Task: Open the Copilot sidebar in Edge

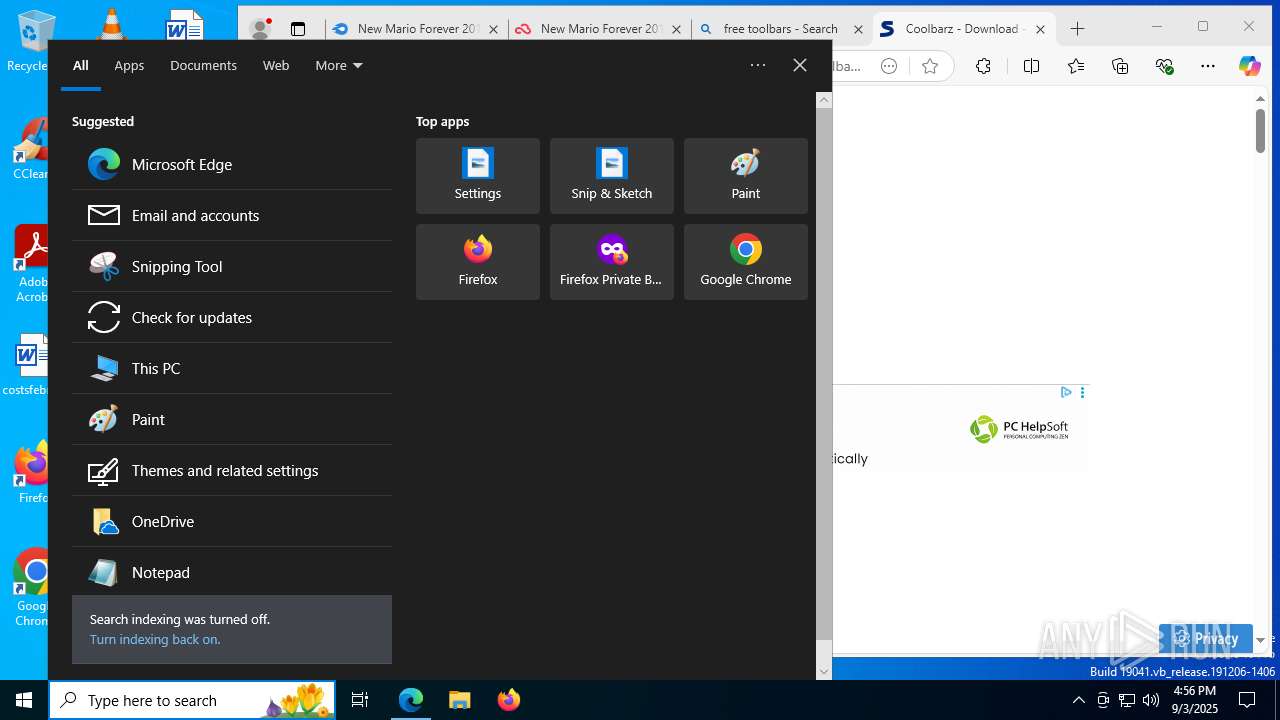Action: (x=1250, y=66)
